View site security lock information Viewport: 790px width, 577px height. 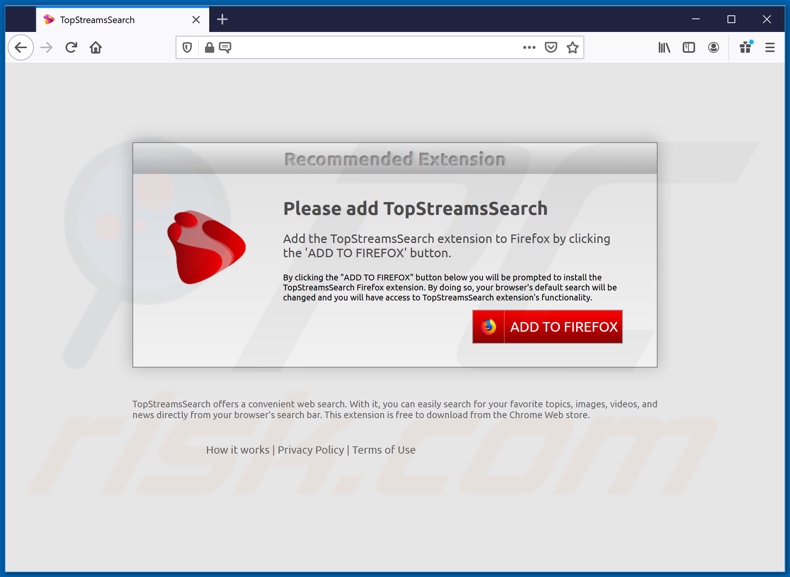pyautogui.click(x=209, y=47)
